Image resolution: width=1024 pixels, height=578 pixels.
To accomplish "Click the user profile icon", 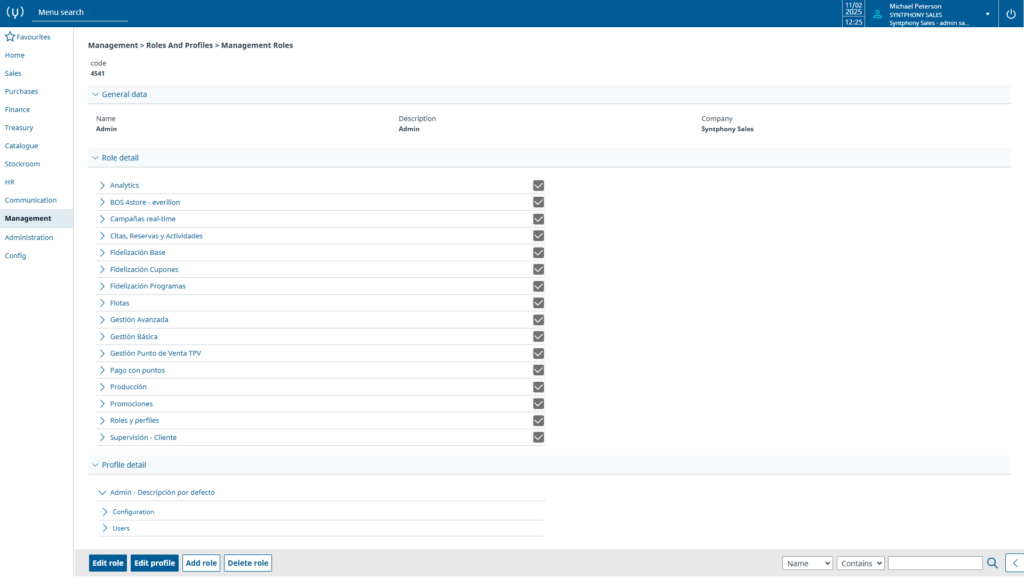I will 878,14.
